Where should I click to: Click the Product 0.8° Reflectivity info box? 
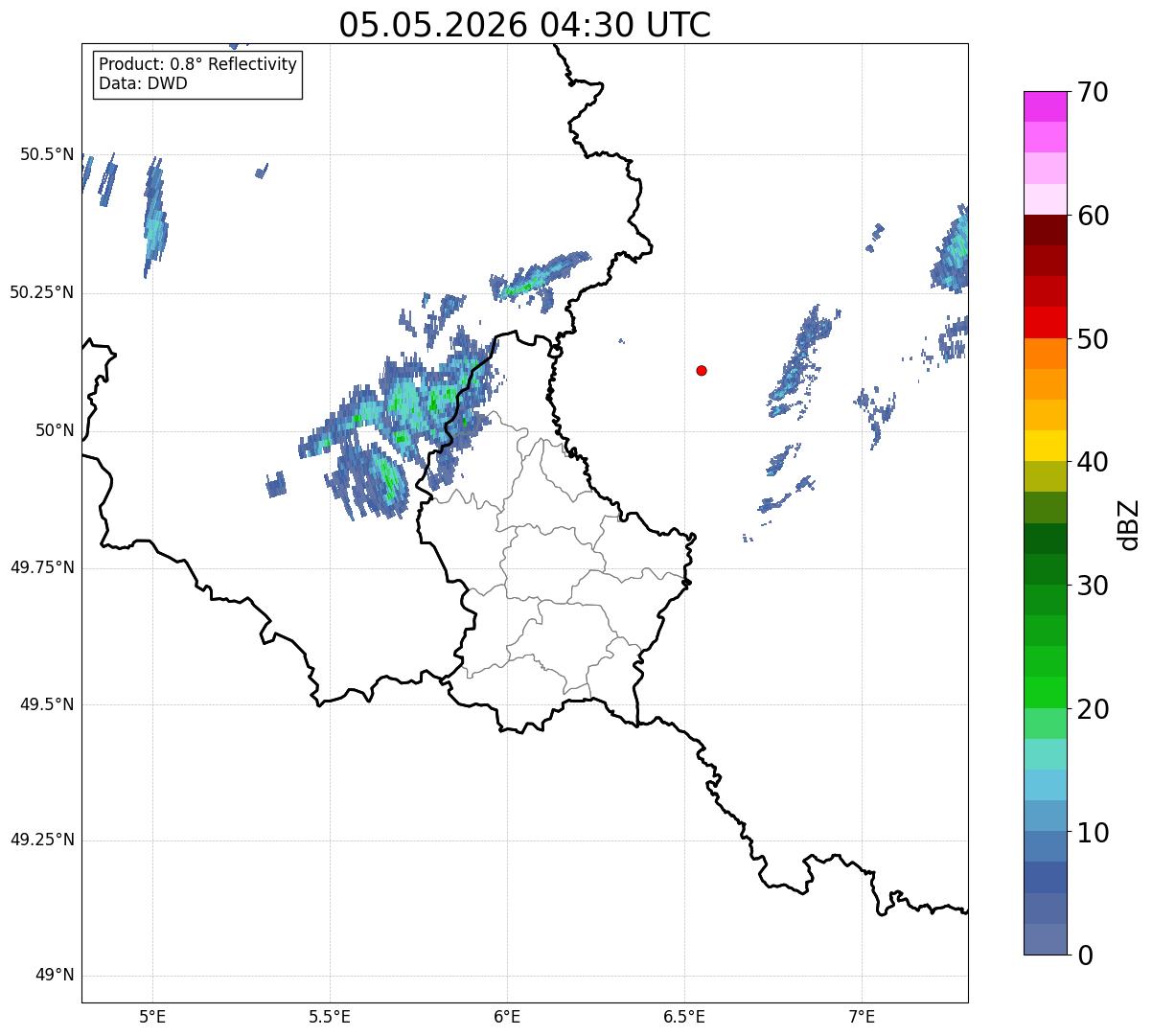(197, 74)
